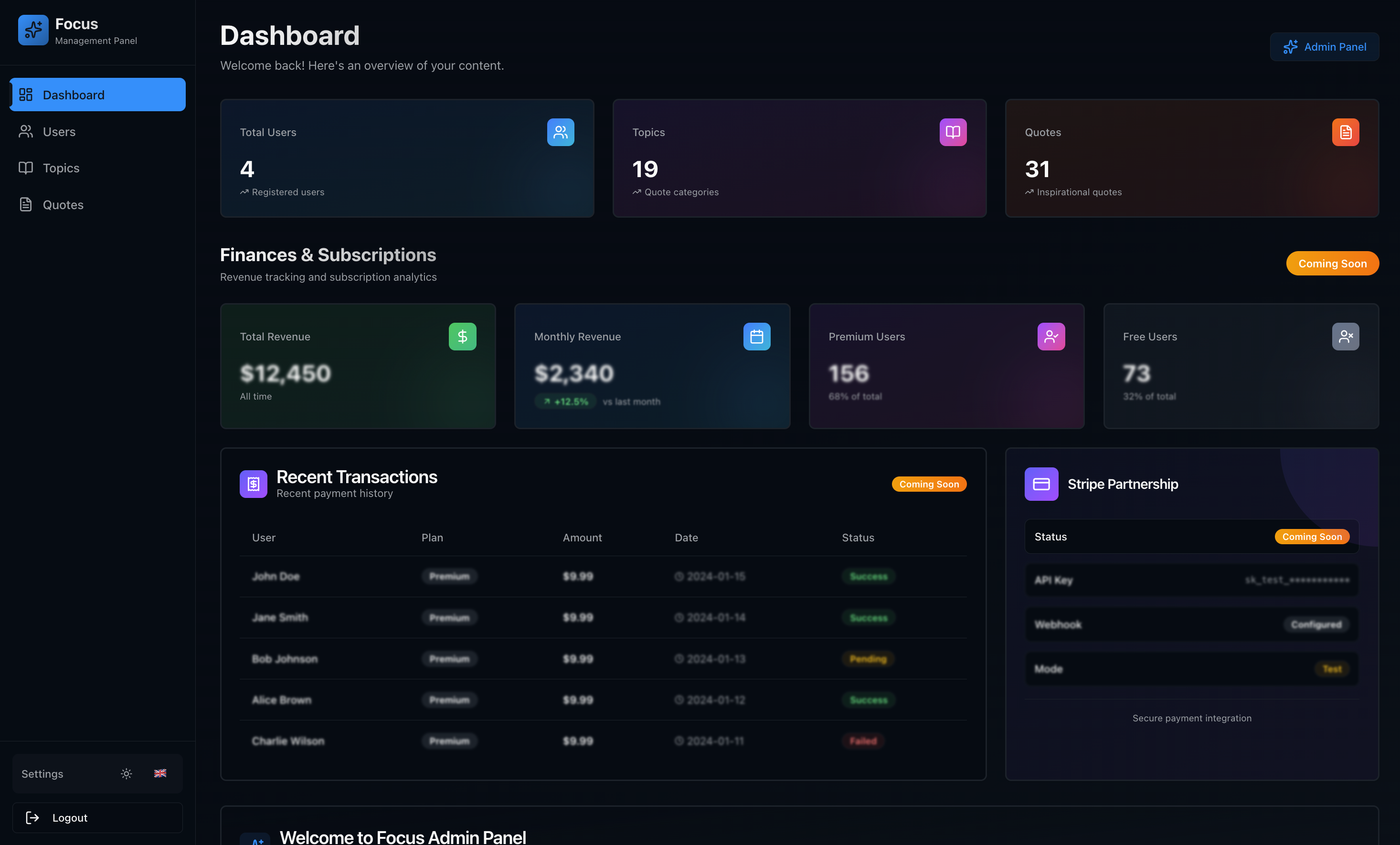
Task: Click the Premium Users check-person icon
Action: click(x=1050, y=337)
